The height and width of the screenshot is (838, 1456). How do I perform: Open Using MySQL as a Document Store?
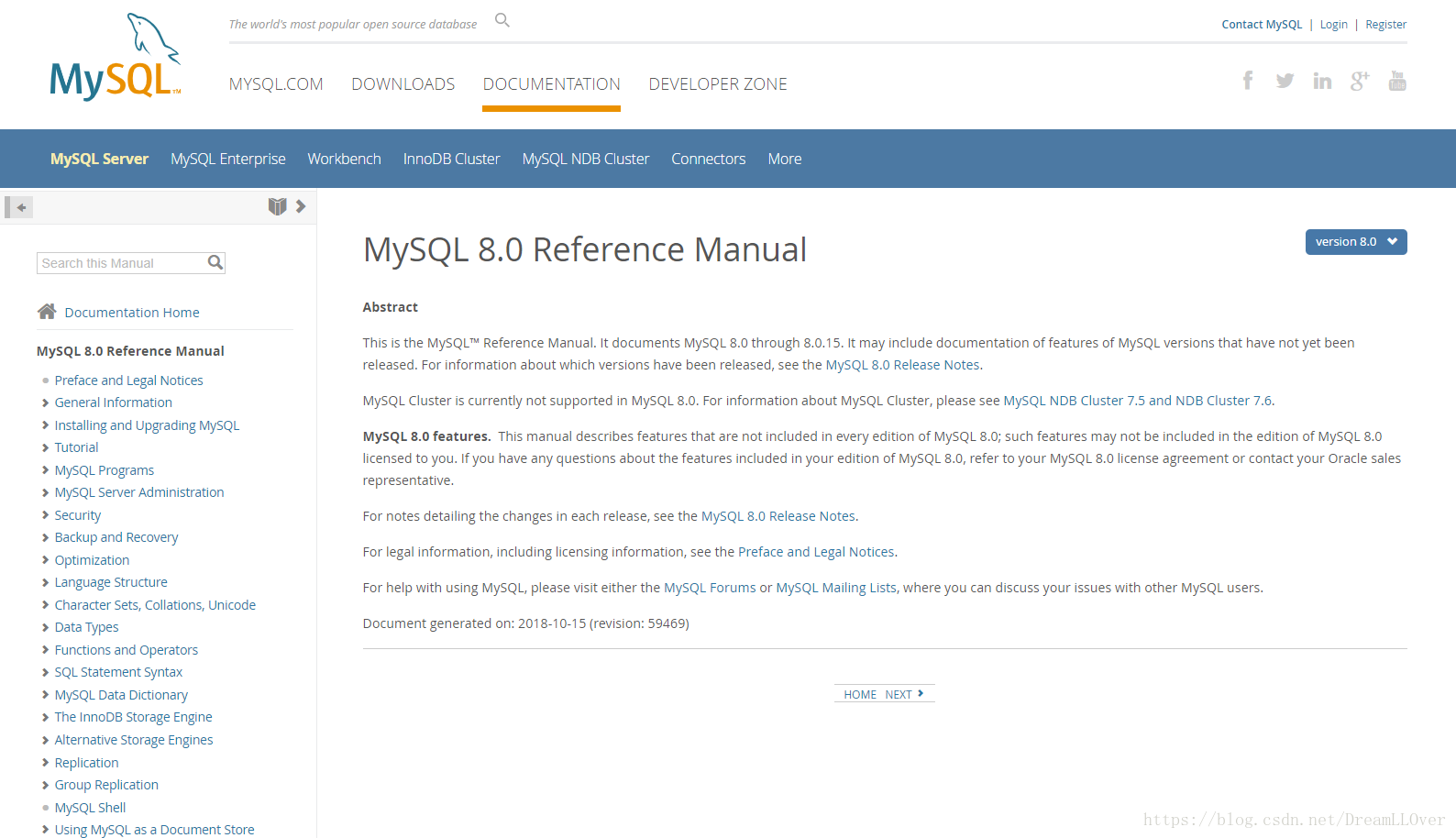coord(154,830)
